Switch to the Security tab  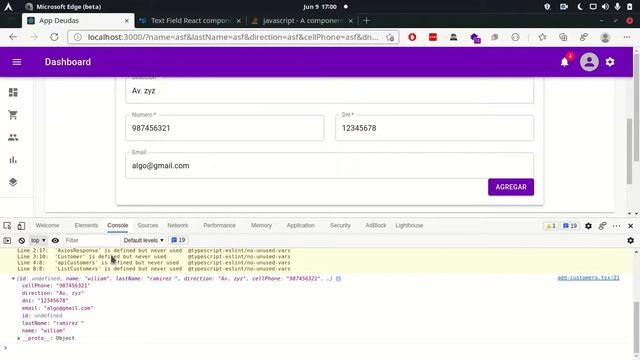click(x=340, y=225)
